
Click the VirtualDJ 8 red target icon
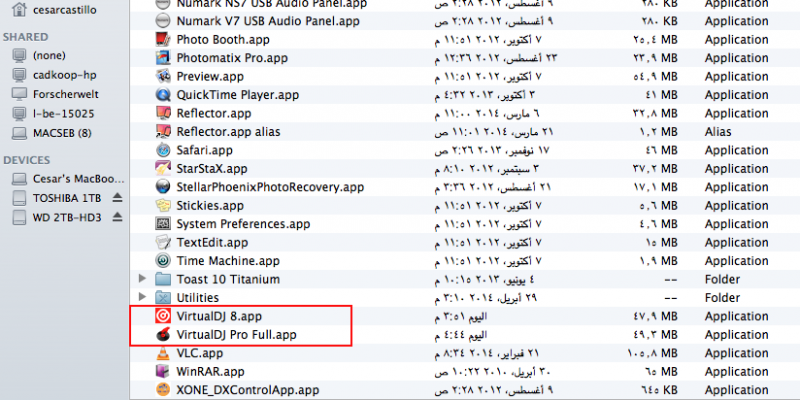click(x=162, y=316)
